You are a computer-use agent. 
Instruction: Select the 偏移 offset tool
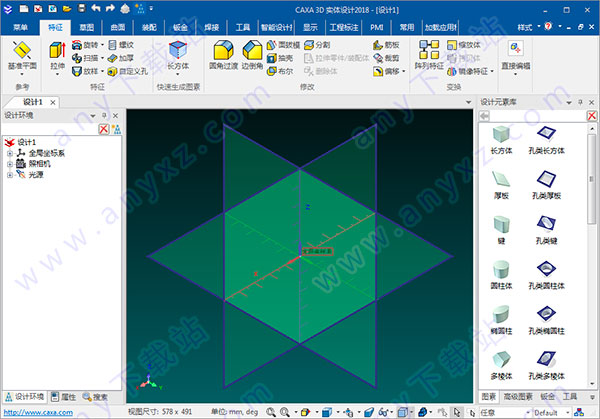(x=386, y=71)
